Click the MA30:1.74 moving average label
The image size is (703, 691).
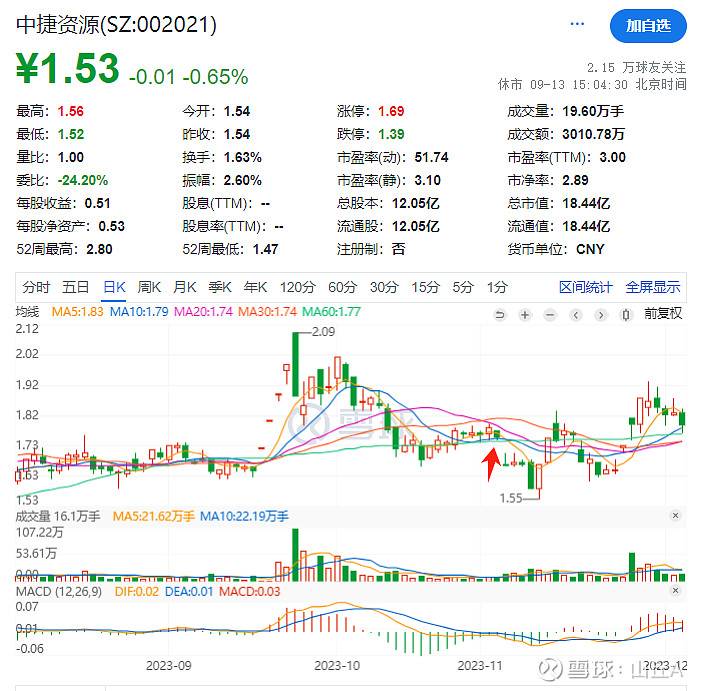click(267, 312)
